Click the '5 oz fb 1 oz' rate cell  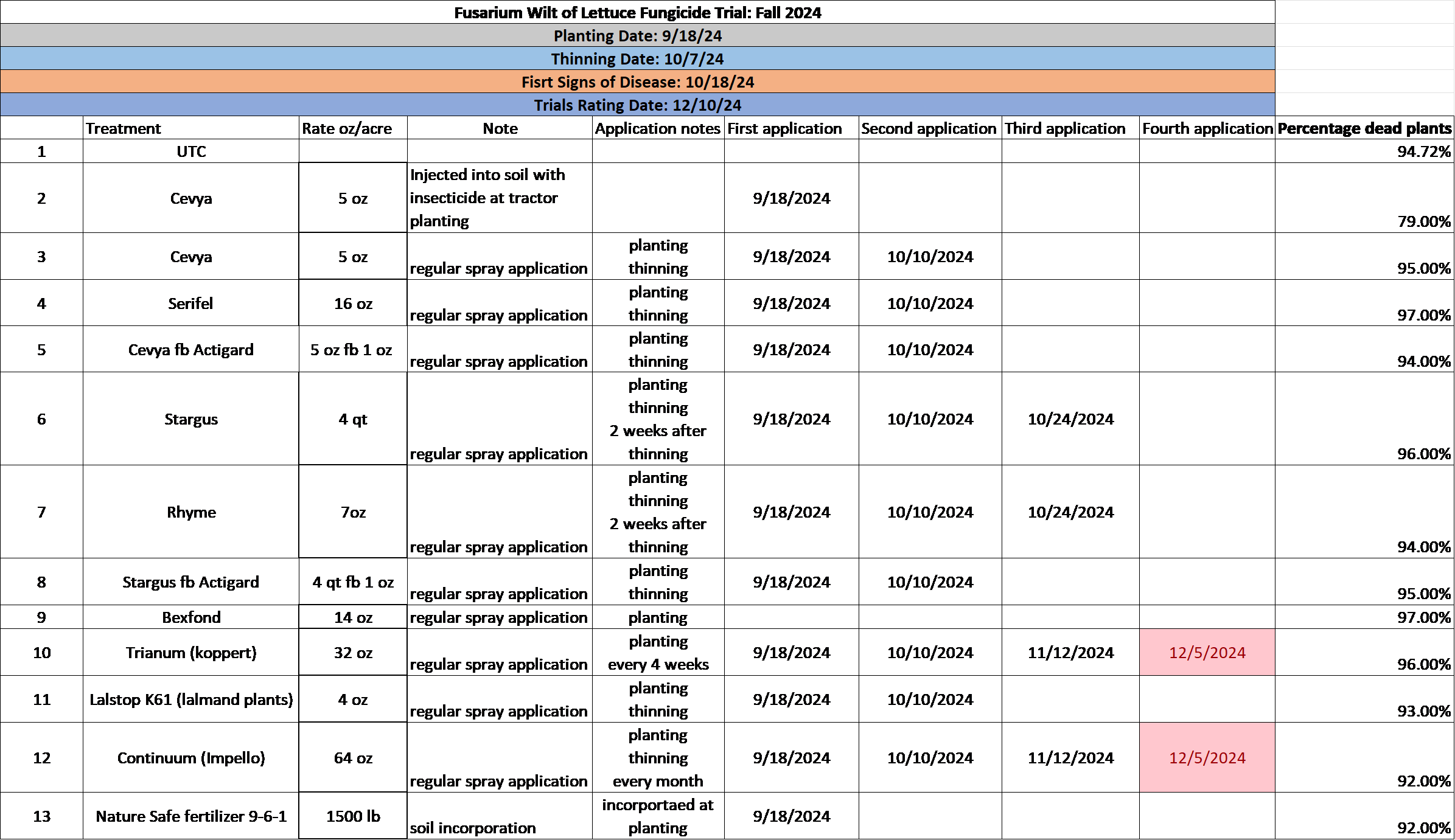353,349
